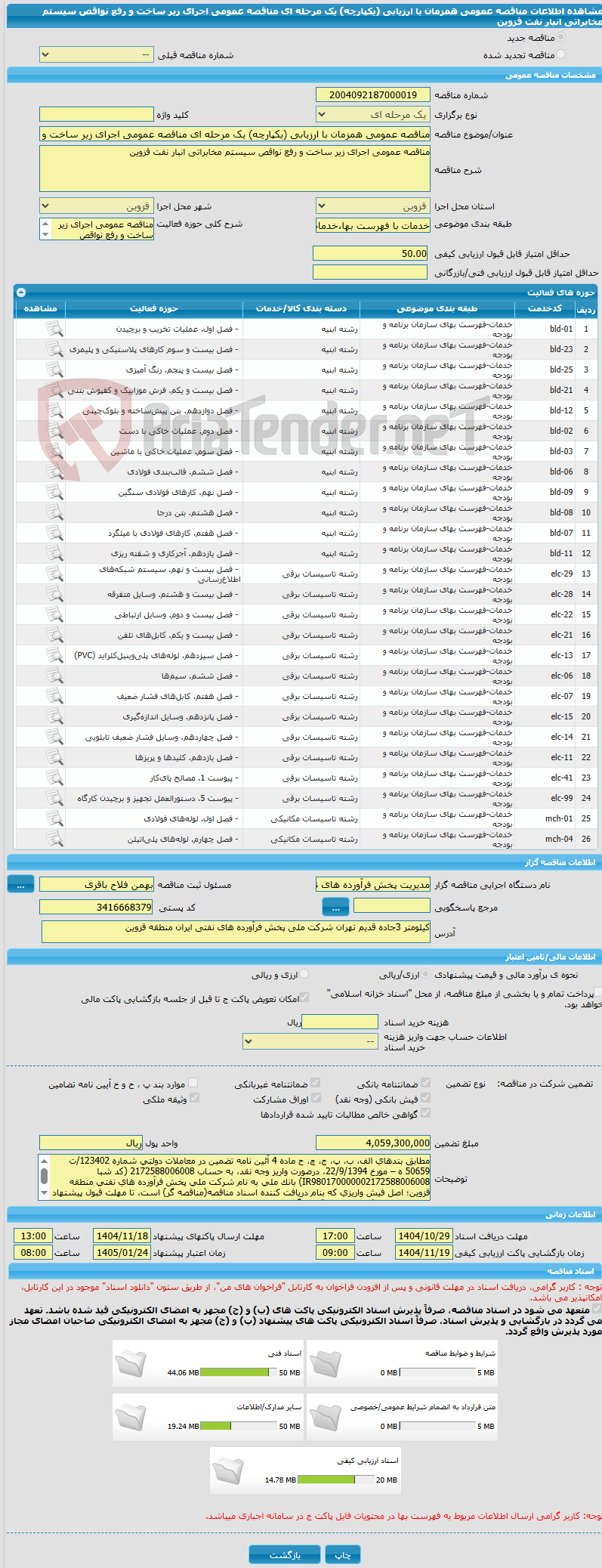
Task: Open the magnifier icon for row elc-29
Action: (54, 574)
